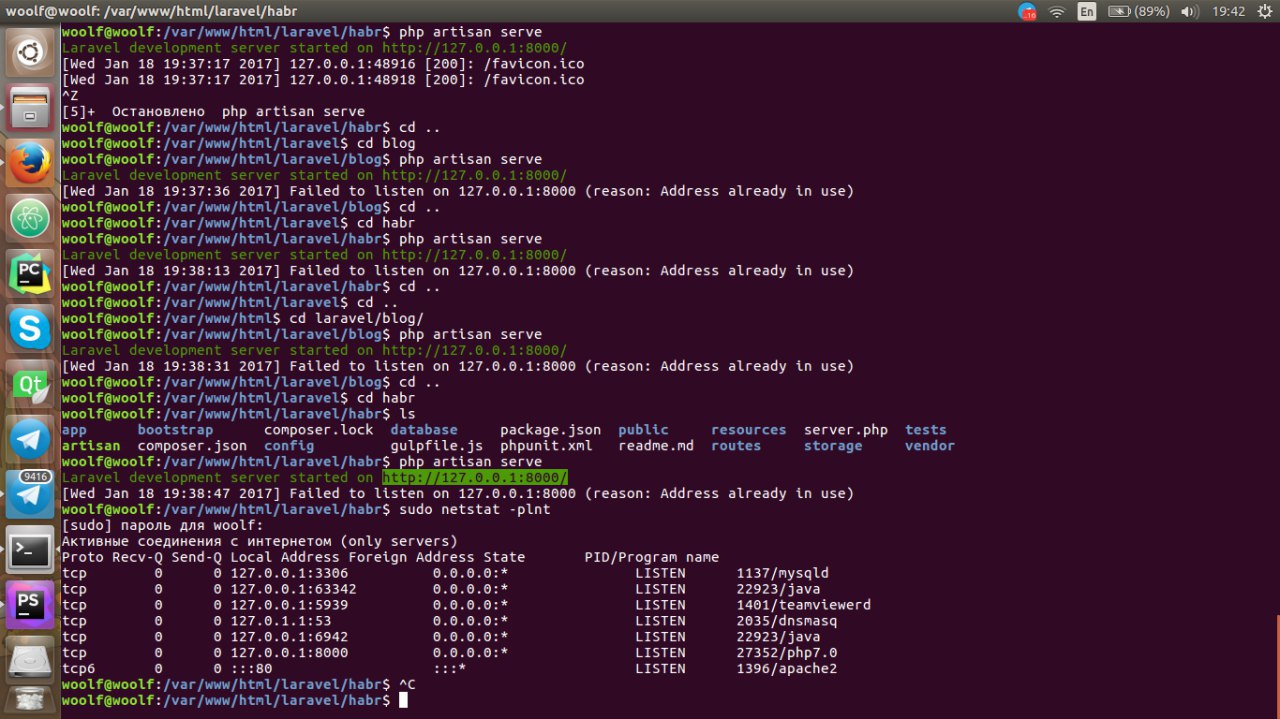Click 'gulpfile.js' file name
This screenshot has width=1280, height=719.
(x=437, y=445)
